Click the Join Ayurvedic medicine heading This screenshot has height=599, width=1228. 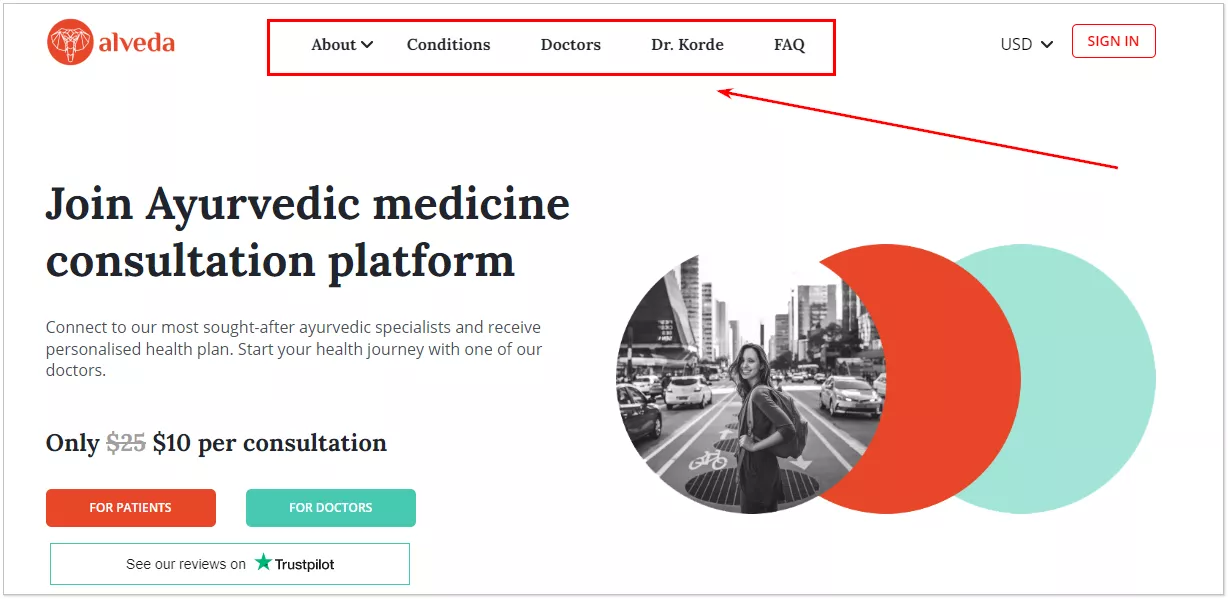click(x=308, y=233)
